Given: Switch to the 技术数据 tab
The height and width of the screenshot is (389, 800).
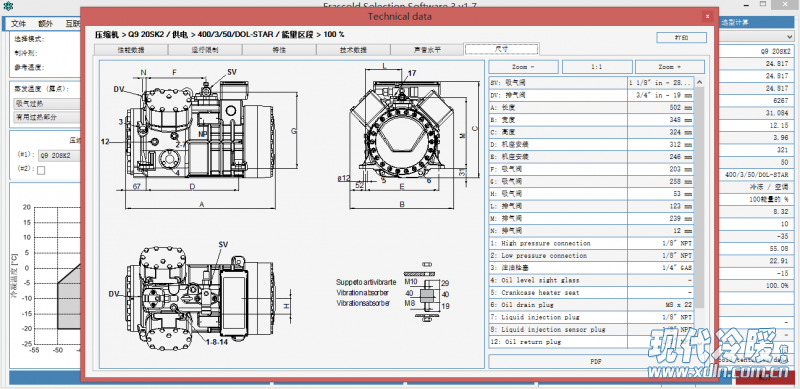Looking at the screenshot, I should 353,50.
